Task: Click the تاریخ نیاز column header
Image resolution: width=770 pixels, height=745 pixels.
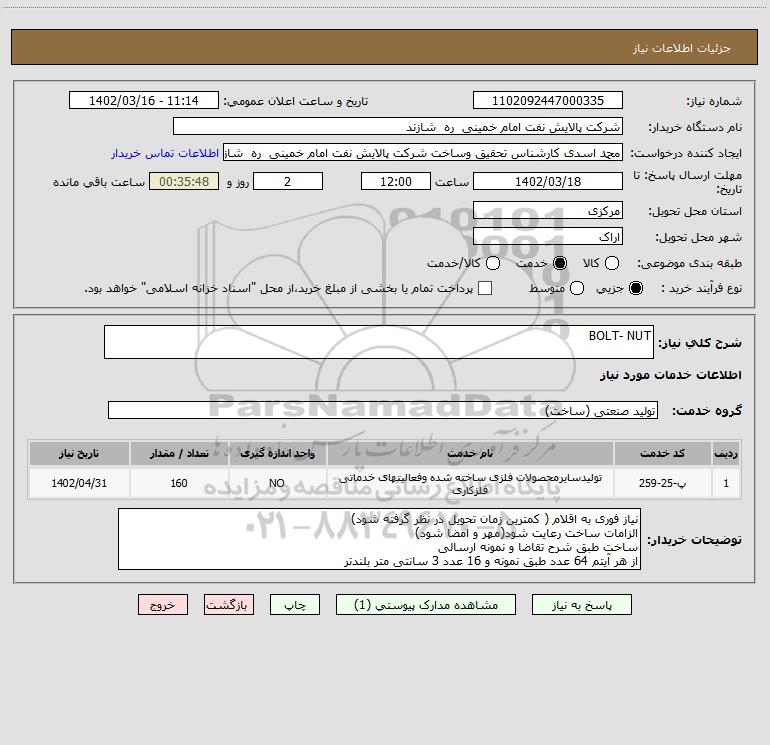Action: (x=79, y=453)
